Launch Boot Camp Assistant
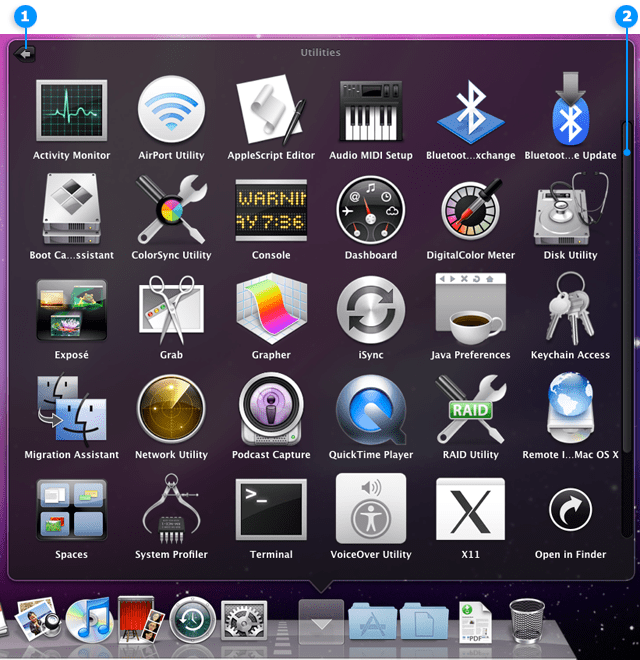The width and height of the screenshot is (640, 660). point(72,209)
